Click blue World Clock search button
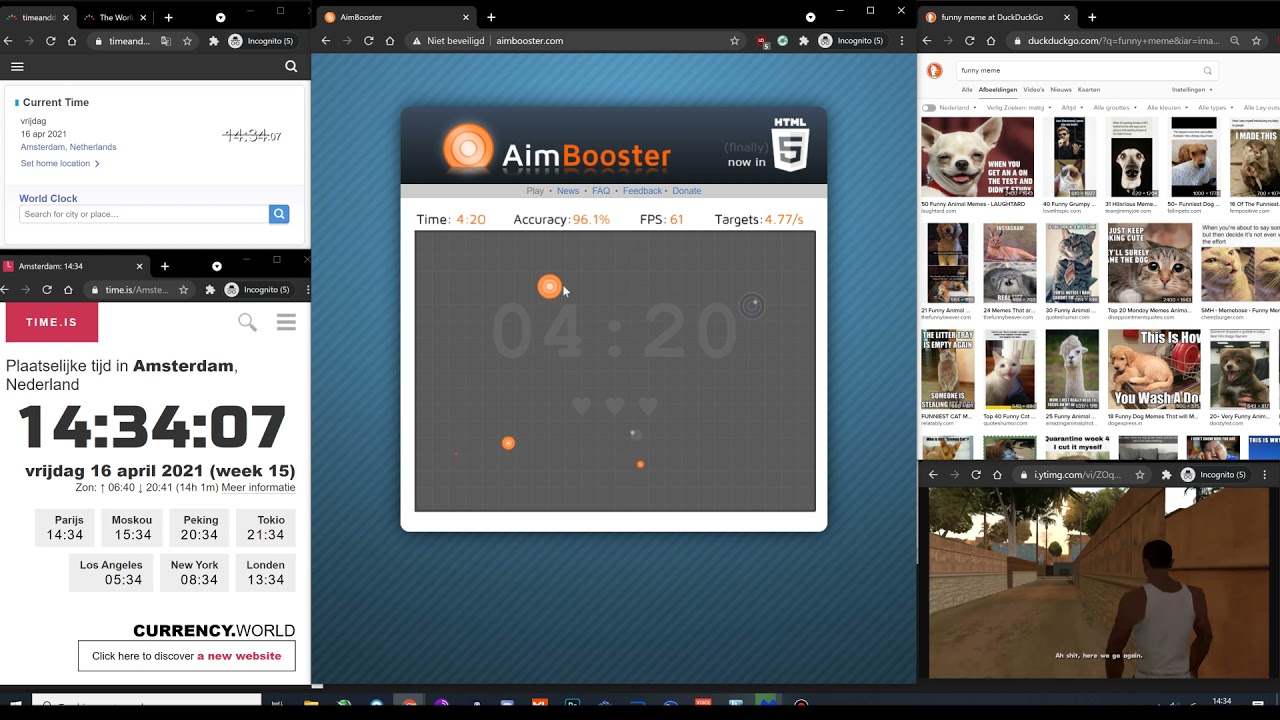The width and height of the screenshot is (1280, 720). point(279,214)
